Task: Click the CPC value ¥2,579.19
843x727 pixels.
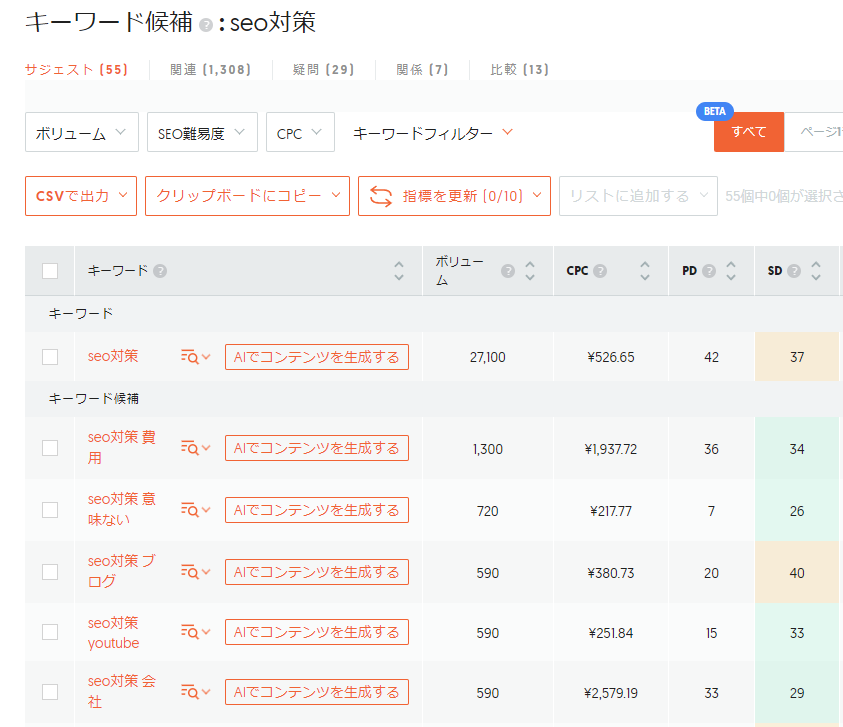Action: click(611, 693)
